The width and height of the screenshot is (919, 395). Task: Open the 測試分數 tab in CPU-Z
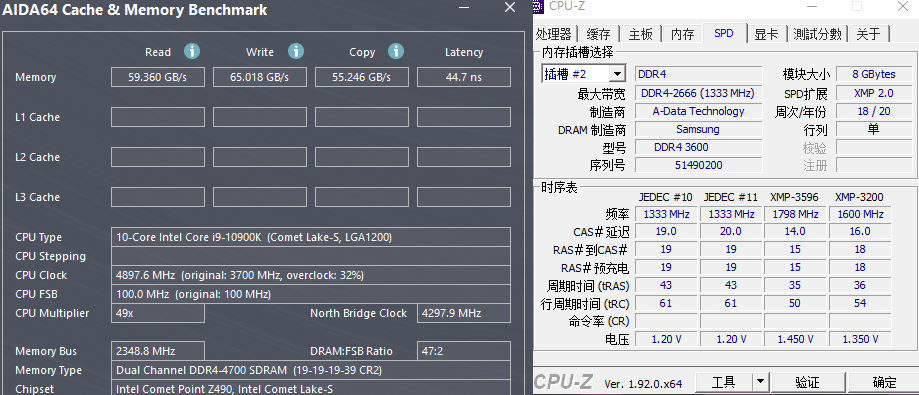(x=817, y=34)
